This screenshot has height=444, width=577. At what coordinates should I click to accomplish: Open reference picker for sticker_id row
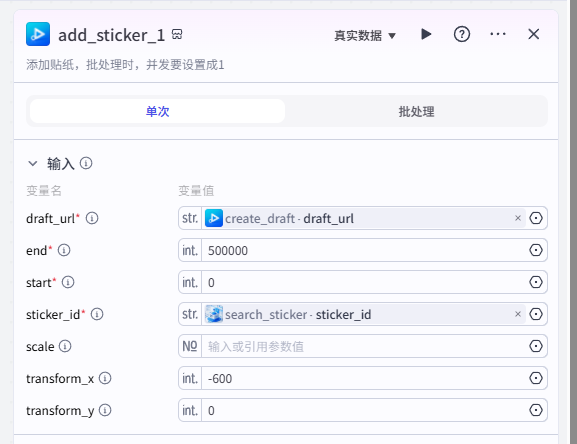536,314
